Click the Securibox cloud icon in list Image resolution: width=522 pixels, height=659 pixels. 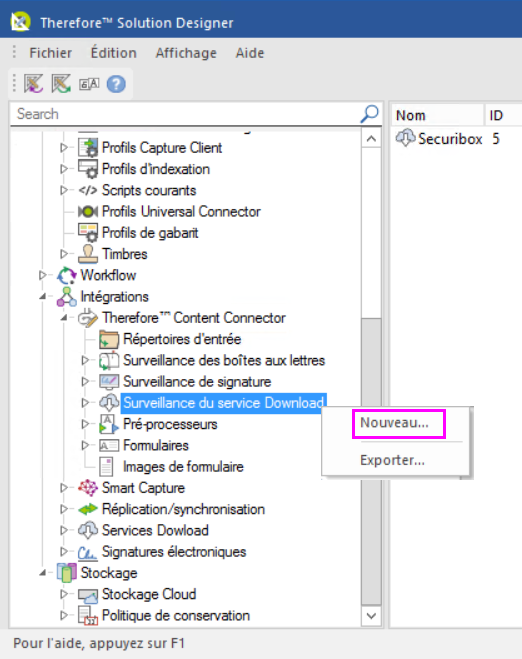[x=406, y=138]
